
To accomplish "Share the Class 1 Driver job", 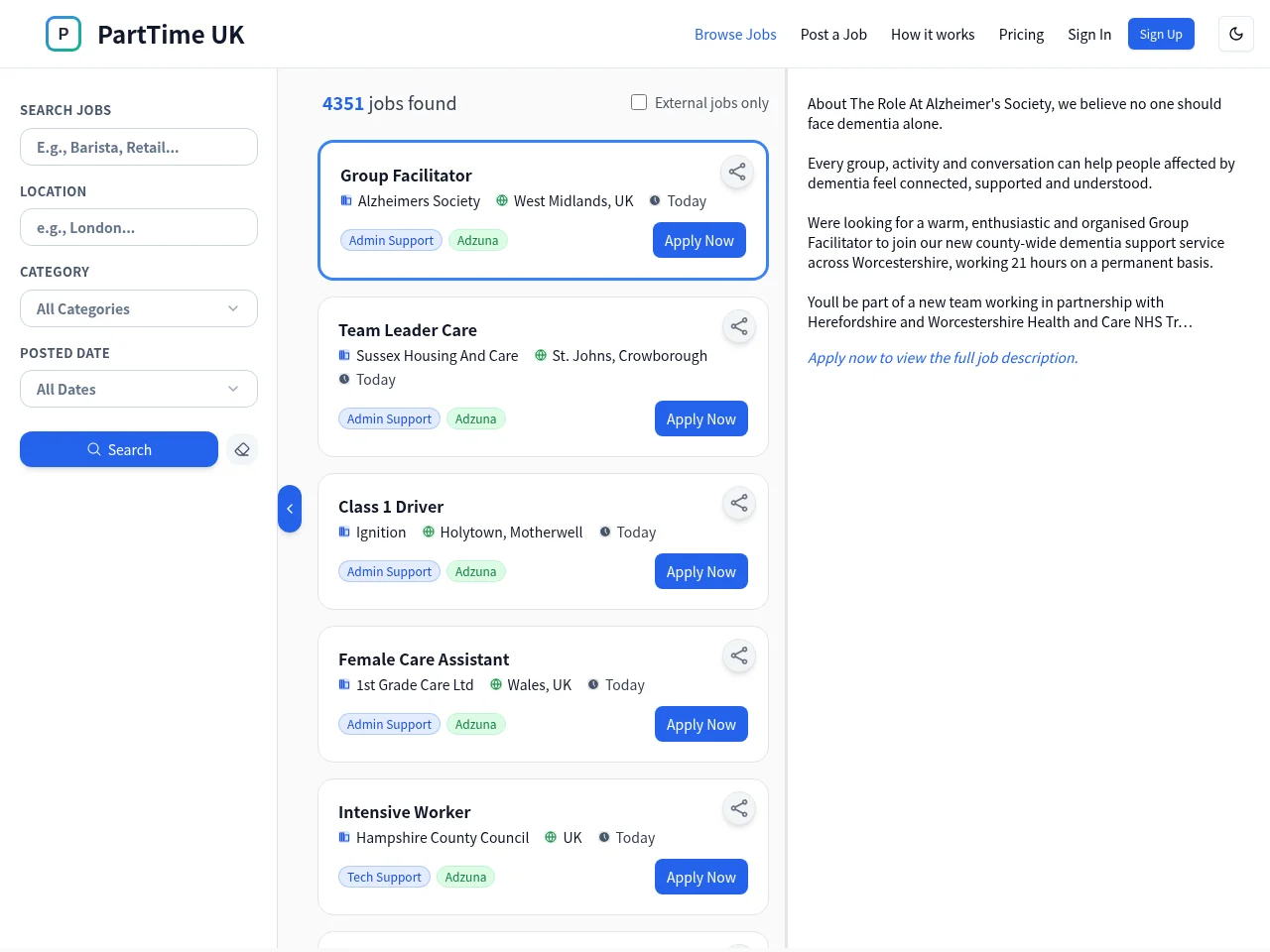I will click(739, 503).
